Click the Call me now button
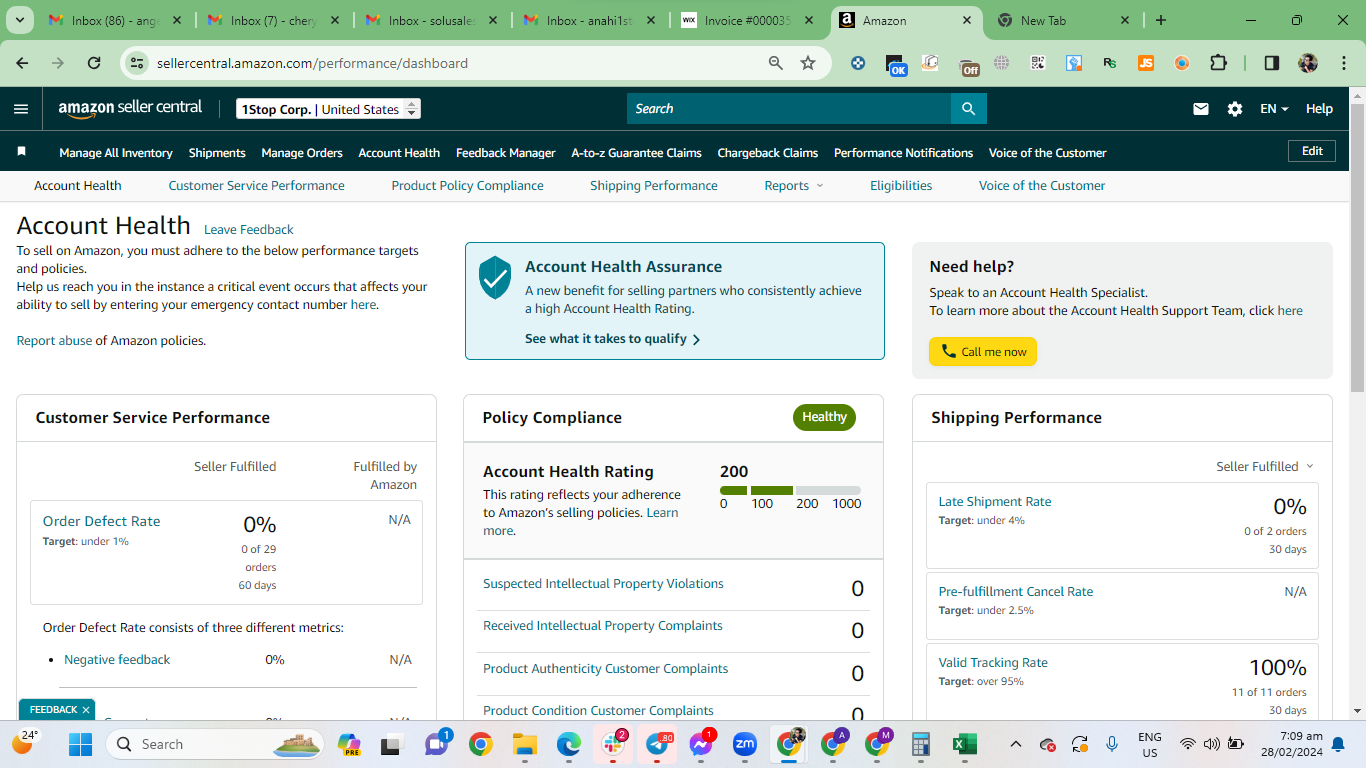This screenshot has width=1366, height=768. pos(983,351)
